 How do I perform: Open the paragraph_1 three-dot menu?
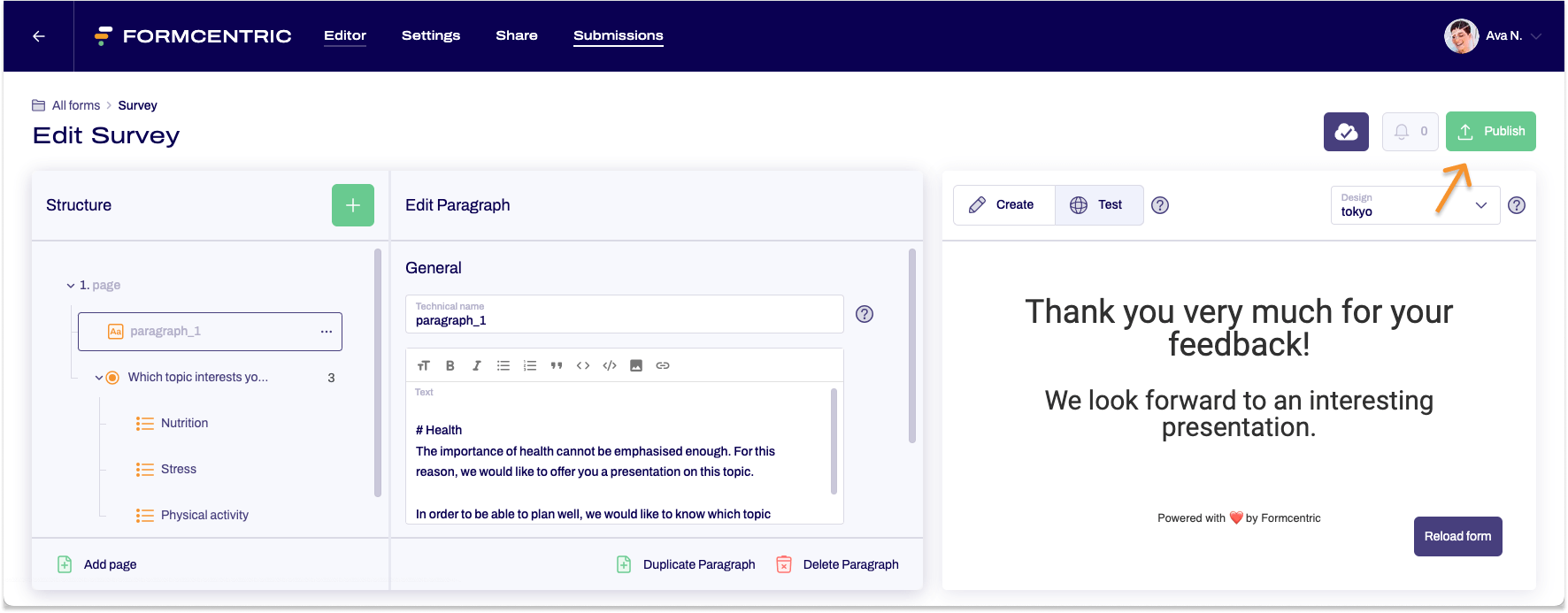click(327, 332)
